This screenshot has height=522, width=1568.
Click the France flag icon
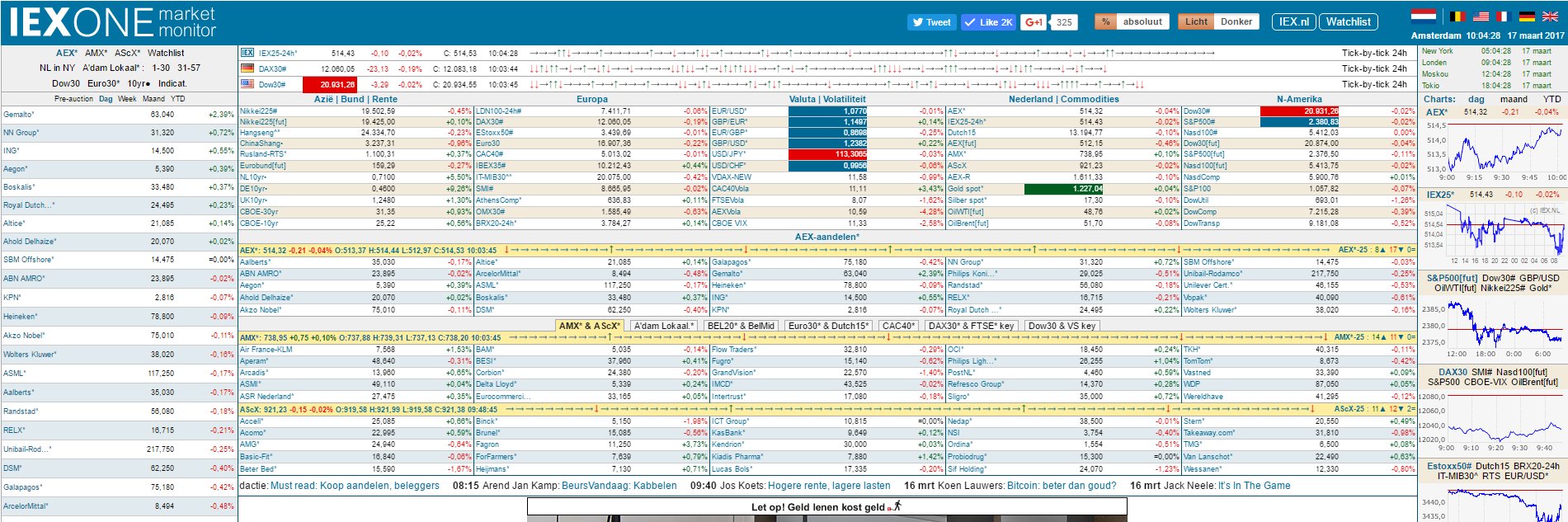[1503, 16]
